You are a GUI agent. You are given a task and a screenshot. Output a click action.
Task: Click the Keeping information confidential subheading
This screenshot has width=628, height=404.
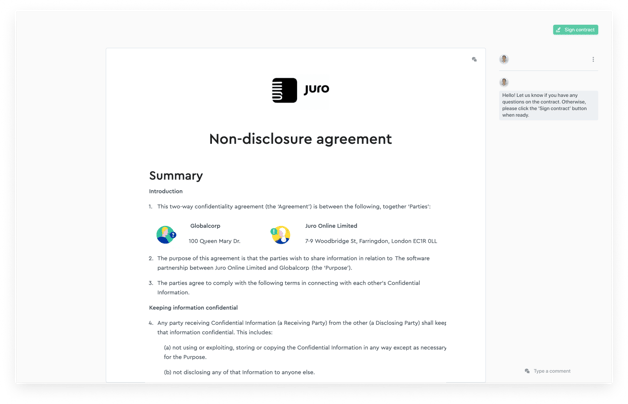(193, 307)
